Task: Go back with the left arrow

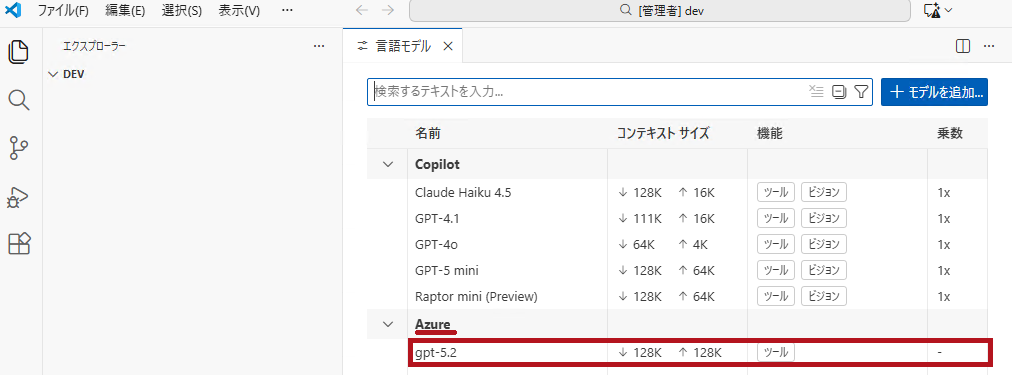Action: coord(363,10)
